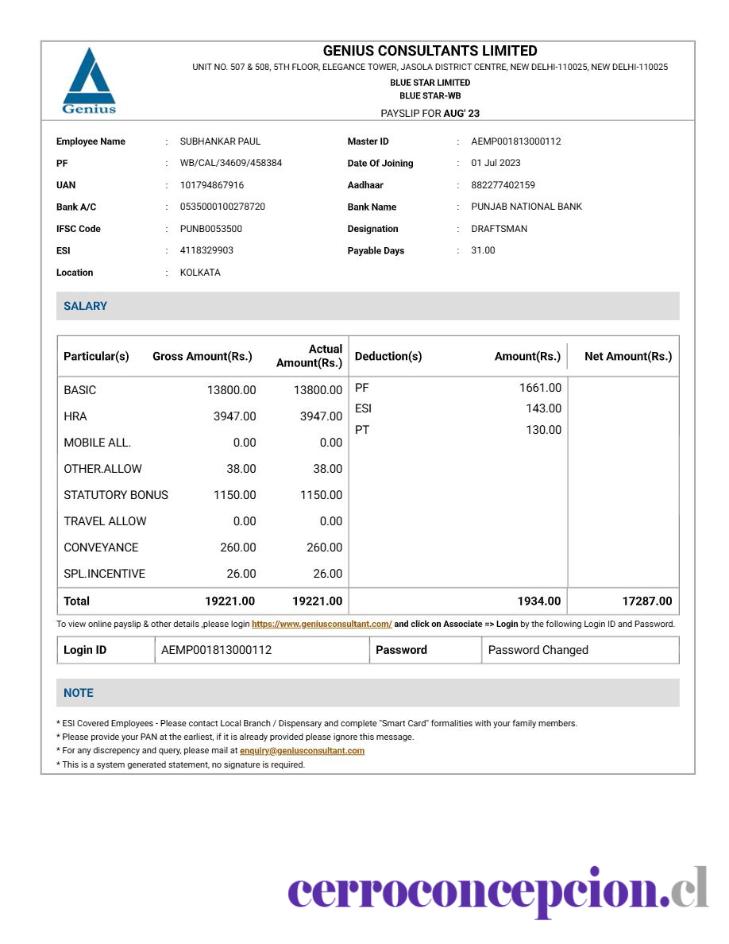729x944 pixels.
Task: Click the BLUE STAR-WB line
Action: click(x=430, y=96)
